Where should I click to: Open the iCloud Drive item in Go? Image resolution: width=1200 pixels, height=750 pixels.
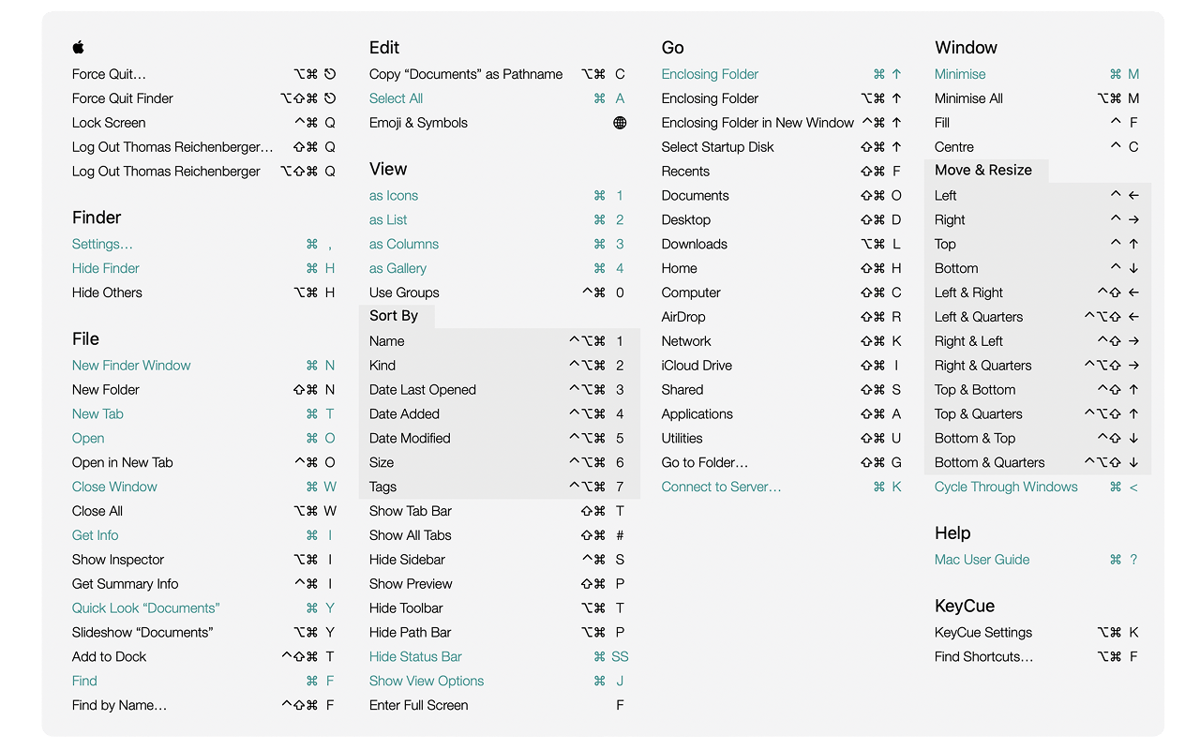click(696, 365)
